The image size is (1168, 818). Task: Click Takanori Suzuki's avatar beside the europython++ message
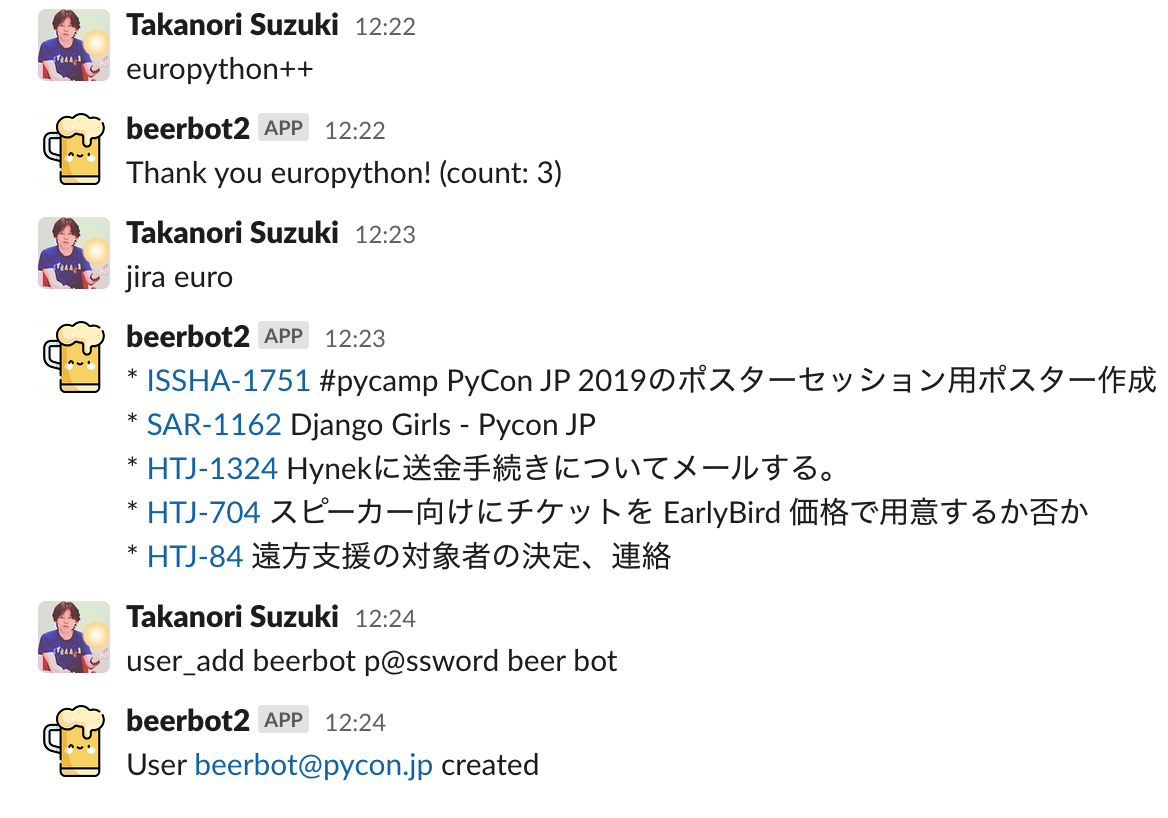click(73, 45)
